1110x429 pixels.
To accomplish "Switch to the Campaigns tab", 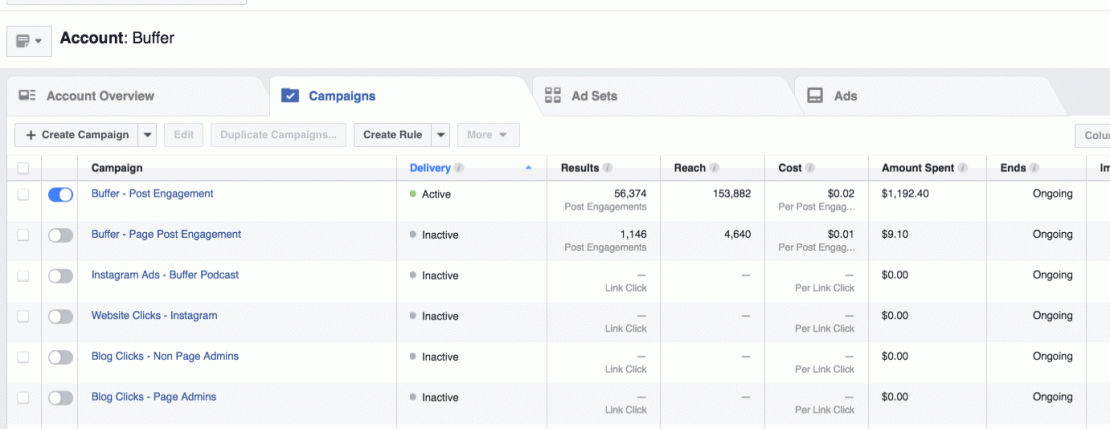I will [x=400, y=96].
